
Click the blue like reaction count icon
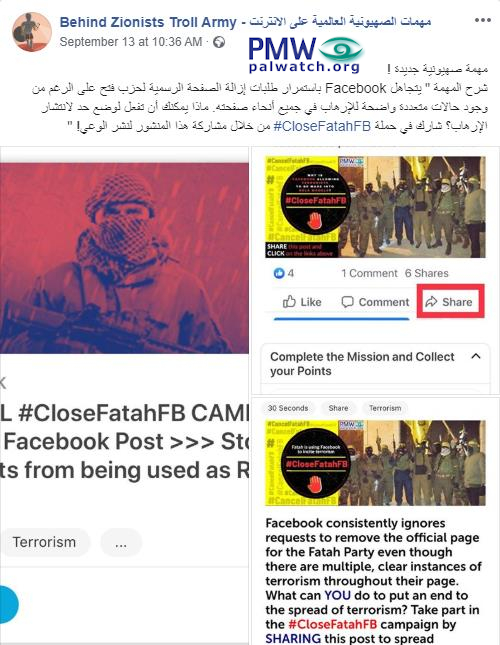[279, 273]
